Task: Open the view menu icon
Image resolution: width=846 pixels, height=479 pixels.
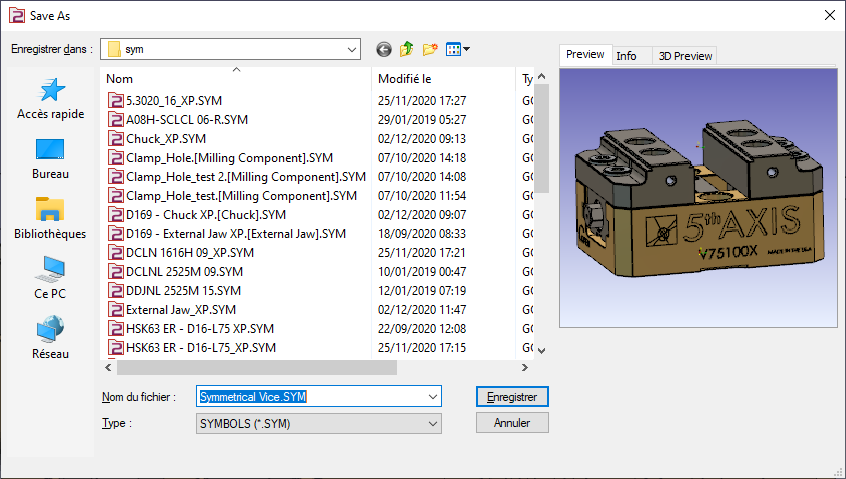Action: click(x=457, y=49)
